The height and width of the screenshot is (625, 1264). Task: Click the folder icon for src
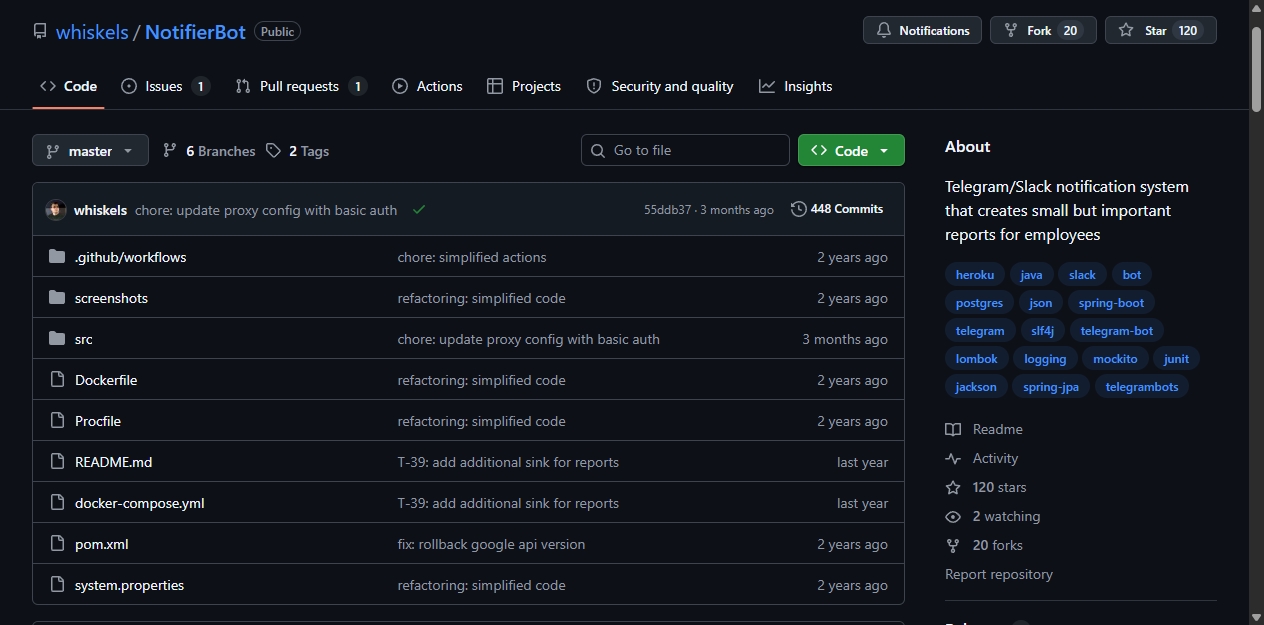pyautogui.click(x=57, y=339)
